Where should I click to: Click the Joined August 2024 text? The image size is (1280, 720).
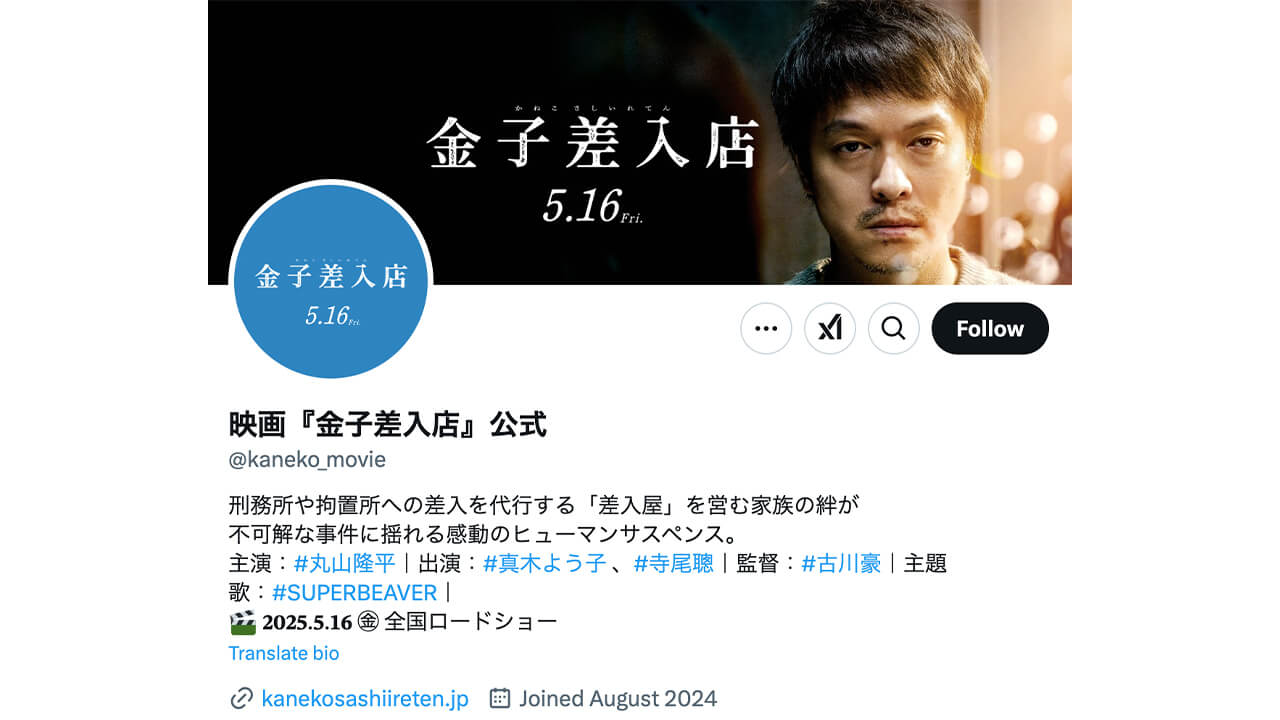(x=618, y=698)
